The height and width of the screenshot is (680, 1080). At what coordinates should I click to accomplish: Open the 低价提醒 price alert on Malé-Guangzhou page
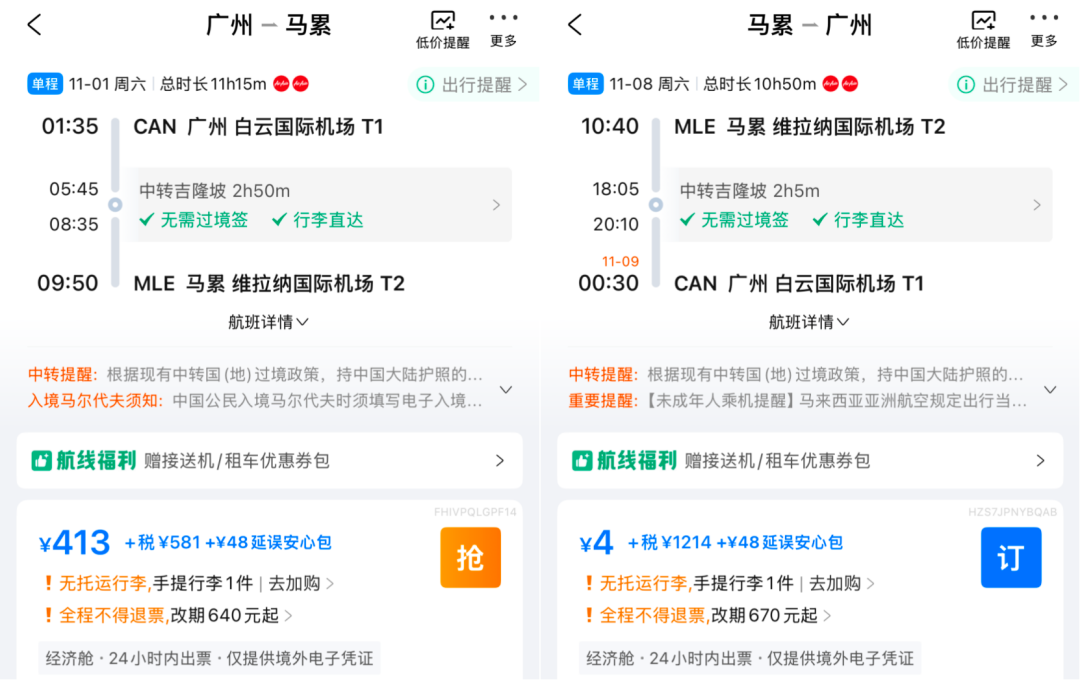[984, 27]
